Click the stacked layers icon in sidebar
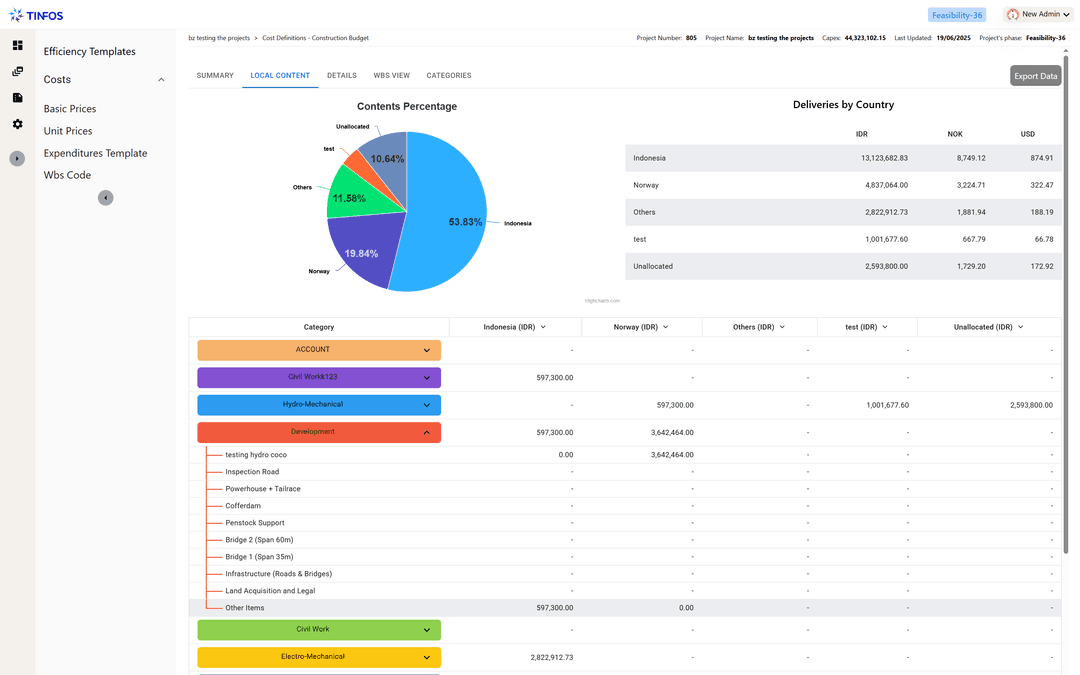The height and width of the screenshot is (675, 1080). tap(17, 72)
